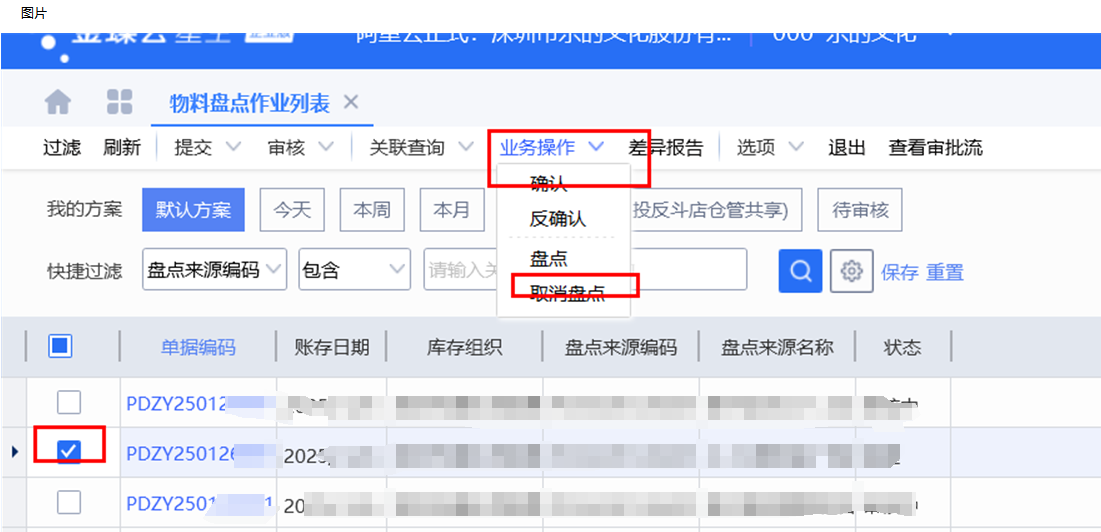Expand the 审核 dropdown arrow
The width and height of the screenshot is (1101, 532).
coord(326,148)
